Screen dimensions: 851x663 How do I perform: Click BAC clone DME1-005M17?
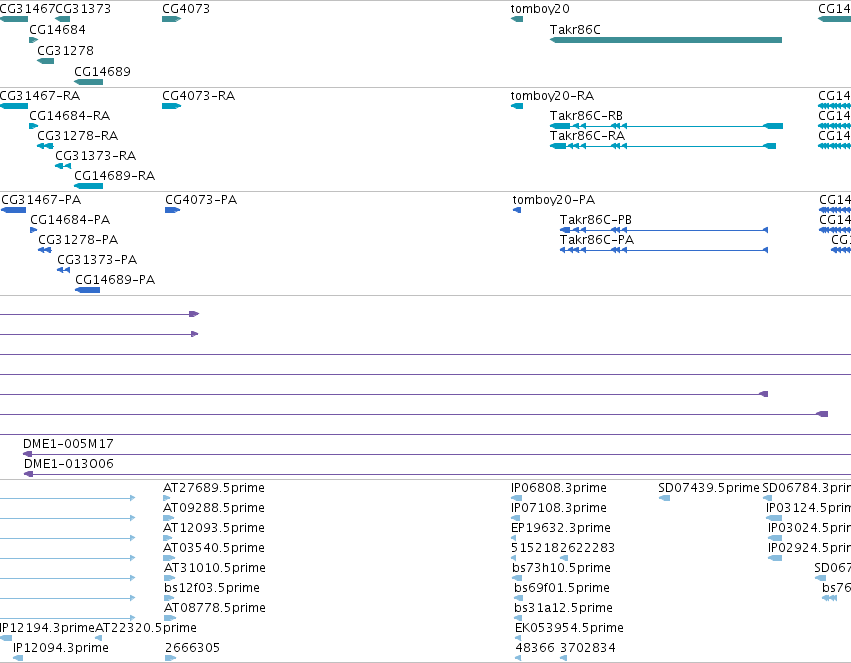tap(437, 454)
